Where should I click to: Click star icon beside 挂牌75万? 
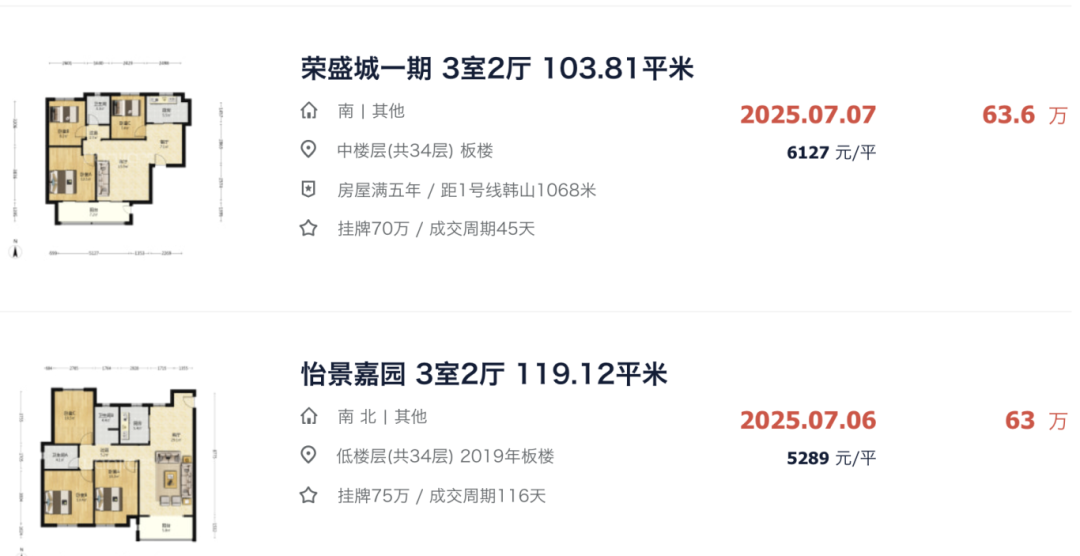[x=309, y=495]
